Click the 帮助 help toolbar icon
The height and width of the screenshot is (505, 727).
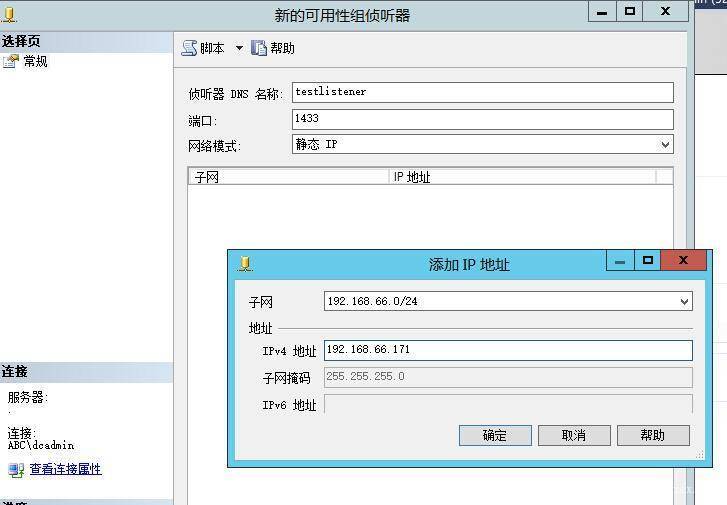click(259, 48)
